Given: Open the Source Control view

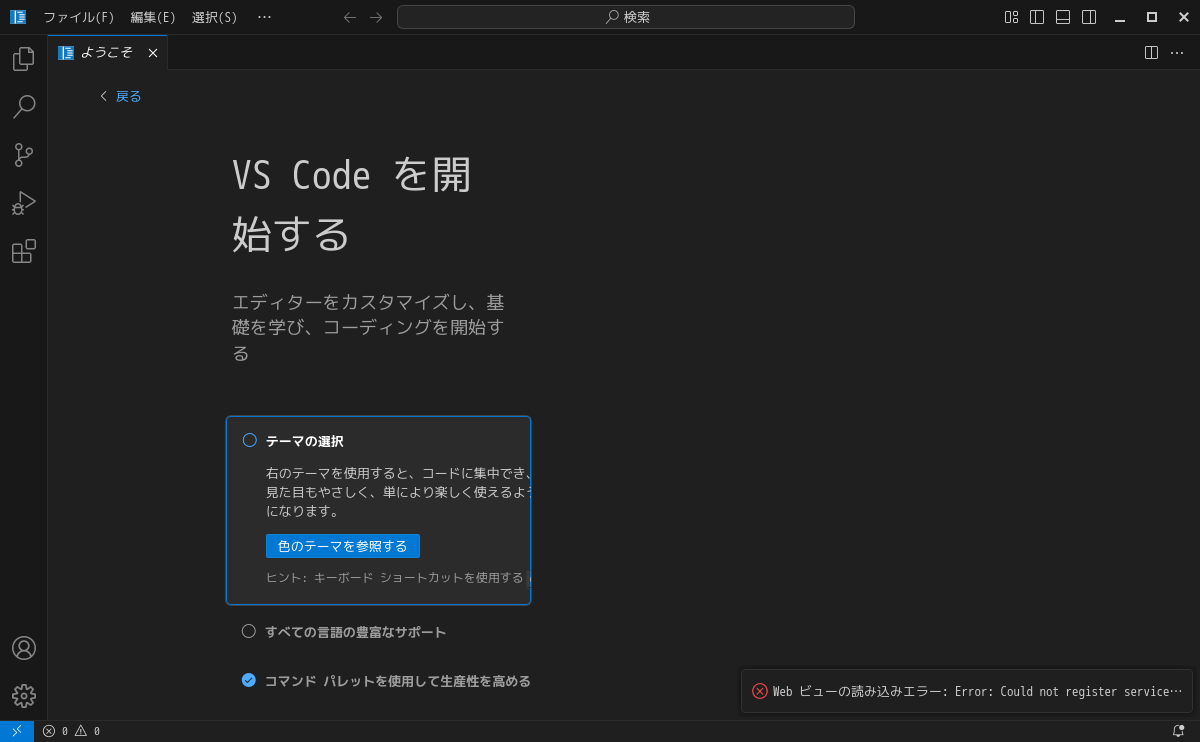Looking at the screenshot, I should pos(24,155).
